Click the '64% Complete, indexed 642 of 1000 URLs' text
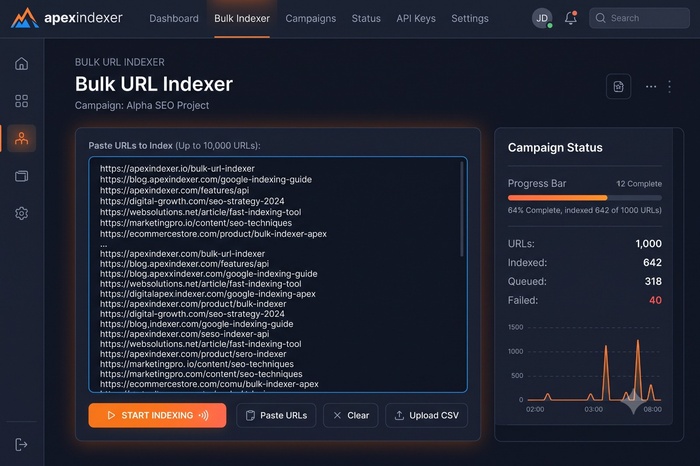This screenshot has height=466, width=700. tap(584, 210)
